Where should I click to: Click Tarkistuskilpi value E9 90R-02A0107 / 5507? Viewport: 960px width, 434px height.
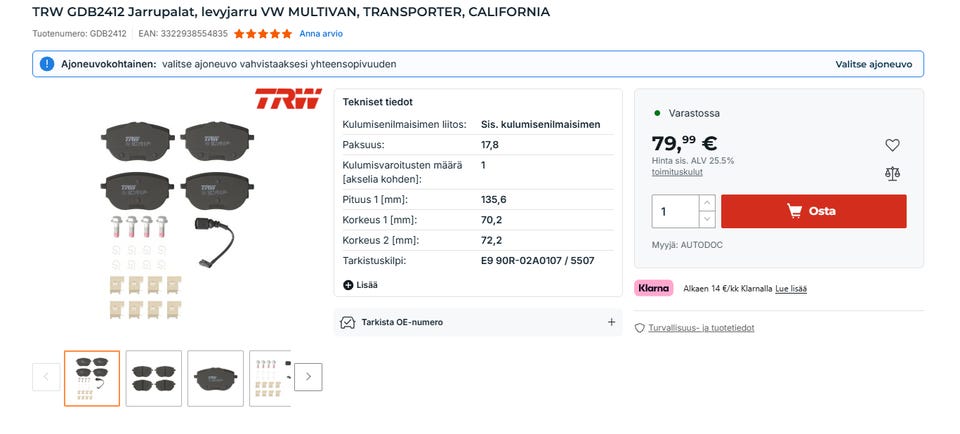point(538,260)
